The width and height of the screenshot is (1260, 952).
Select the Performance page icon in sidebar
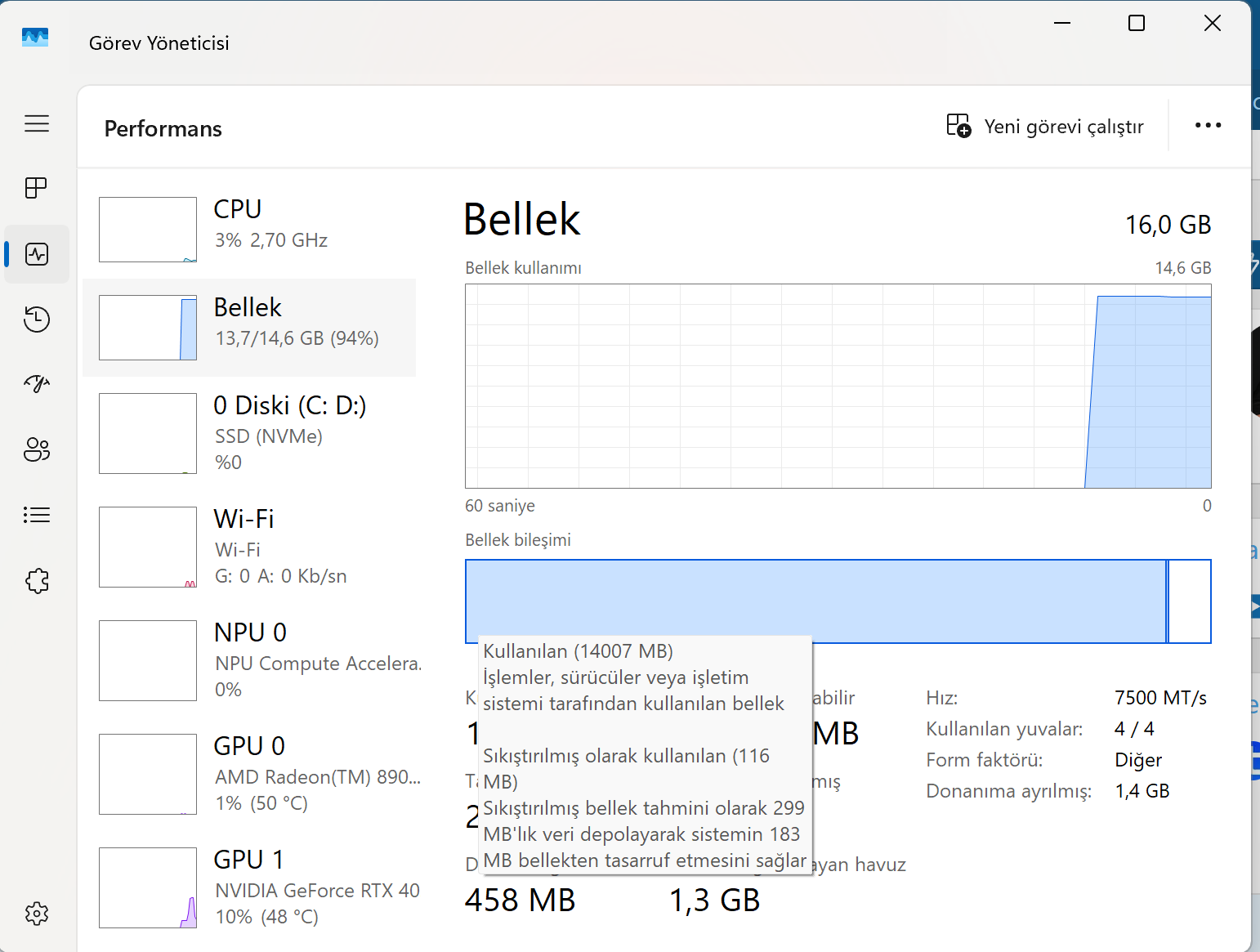pyautogui.click(x=37, y=254)
